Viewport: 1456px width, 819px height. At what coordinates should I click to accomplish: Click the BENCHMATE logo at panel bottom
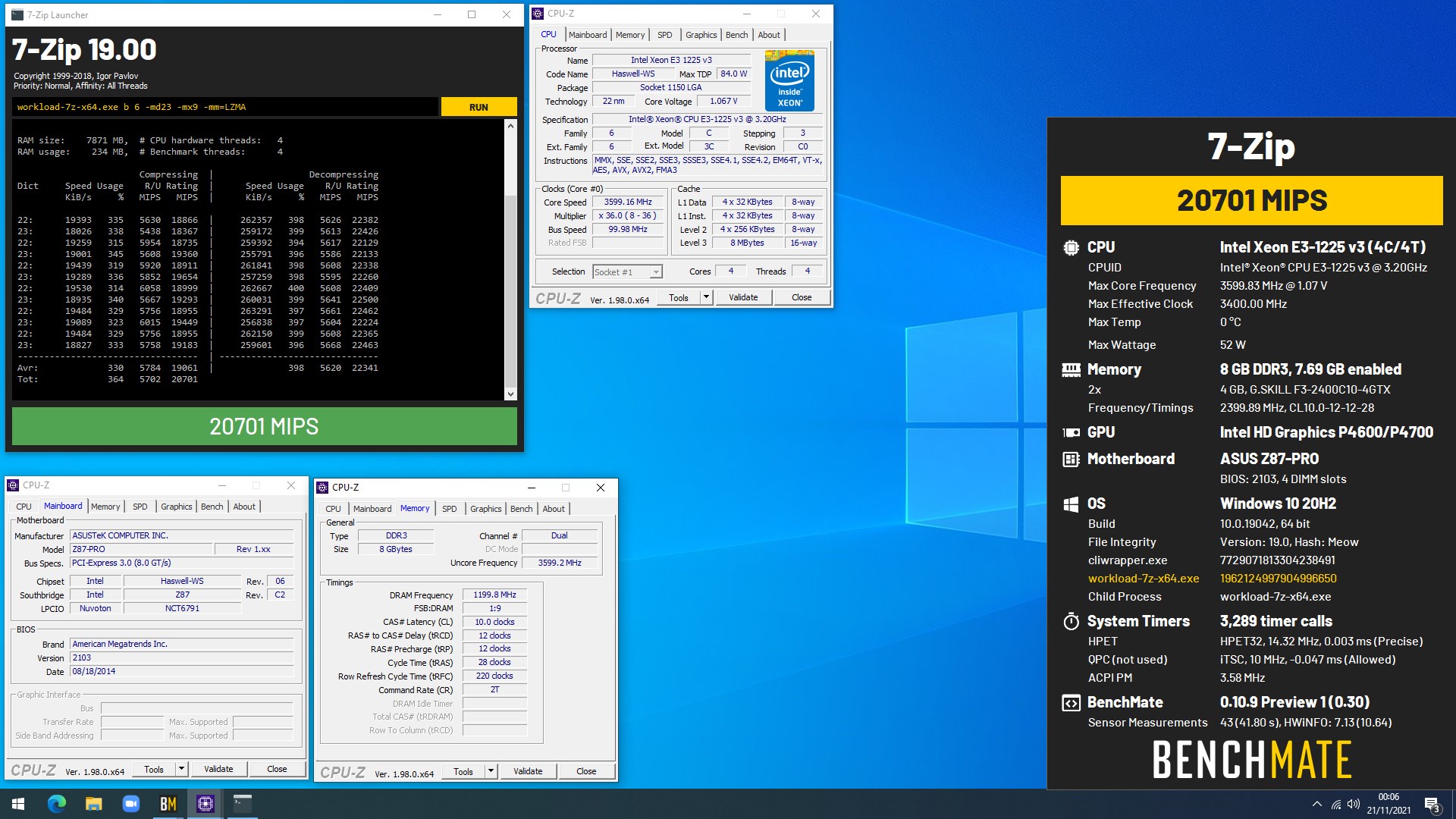tap(1251, 760)
